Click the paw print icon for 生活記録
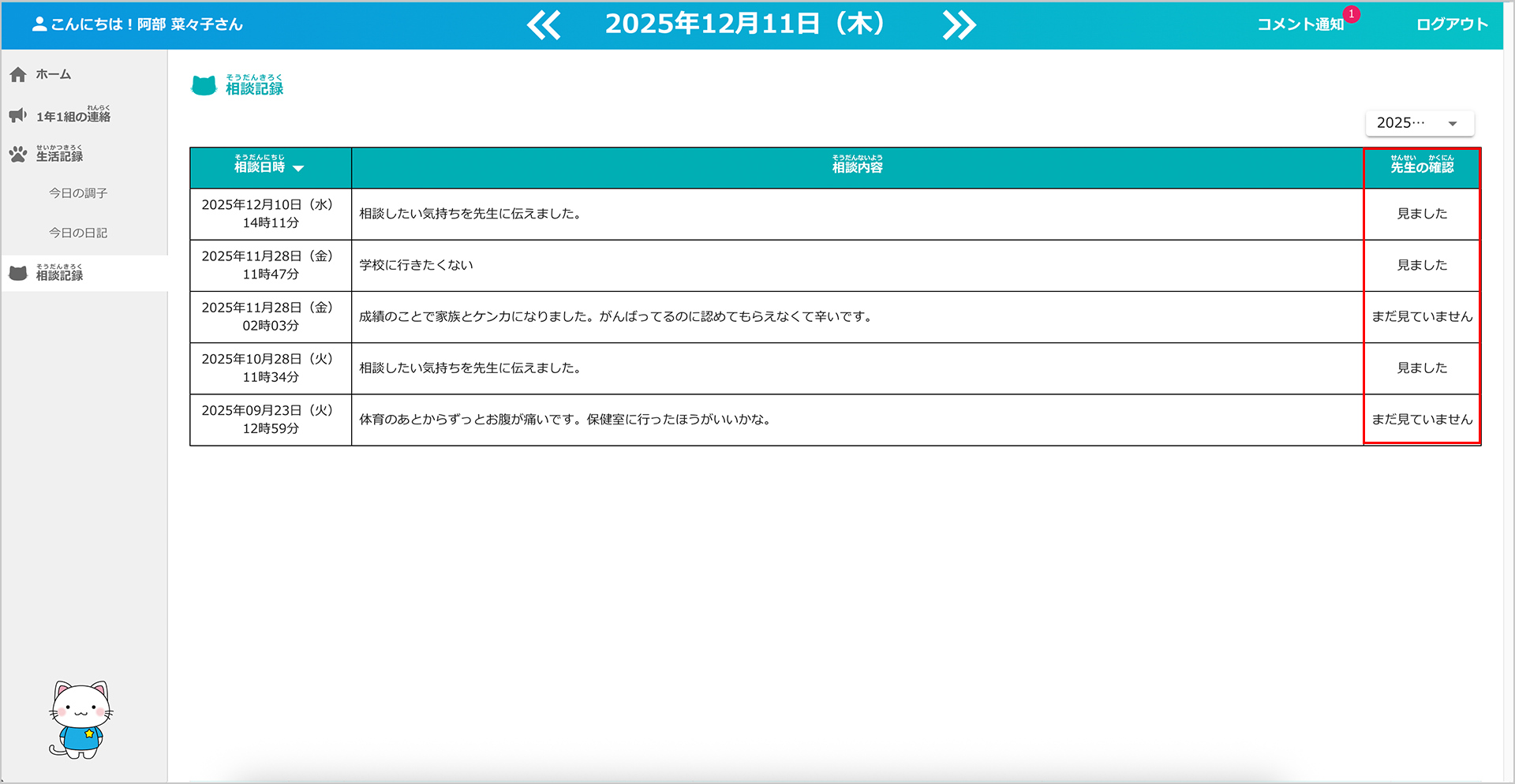 (x=18, y=154)
